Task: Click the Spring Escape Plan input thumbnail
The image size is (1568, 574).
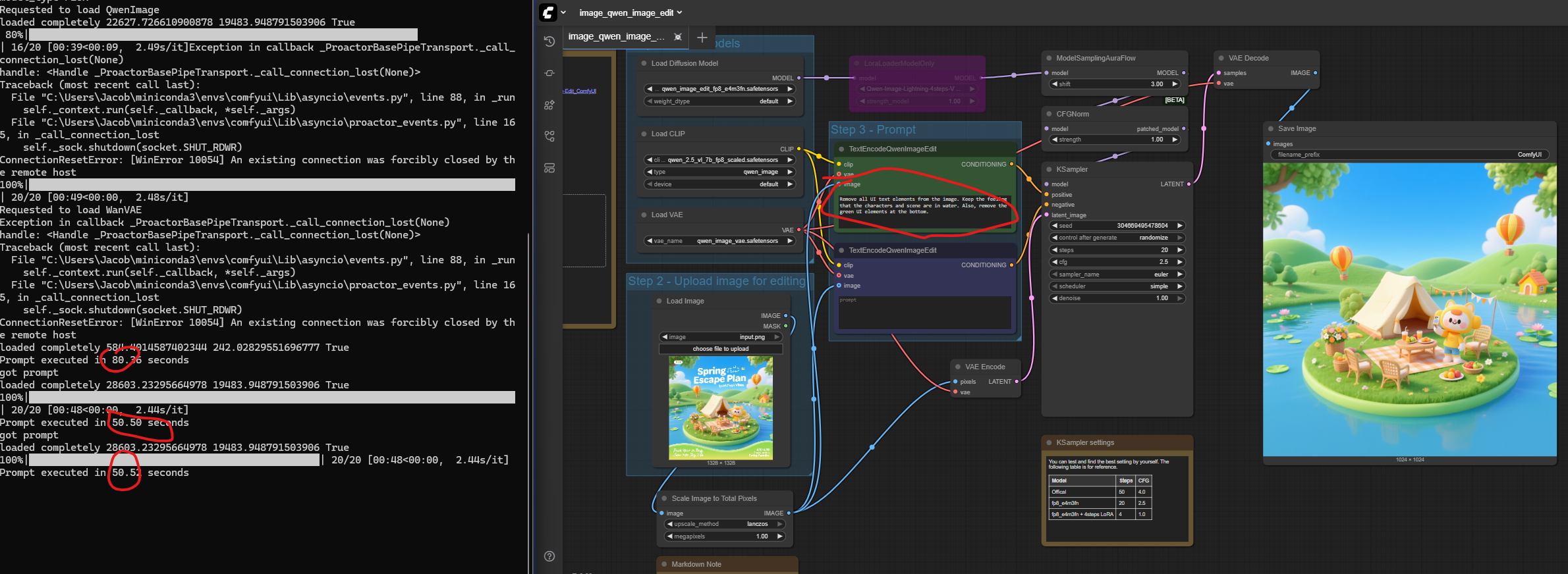Action: tap(721, 408)
